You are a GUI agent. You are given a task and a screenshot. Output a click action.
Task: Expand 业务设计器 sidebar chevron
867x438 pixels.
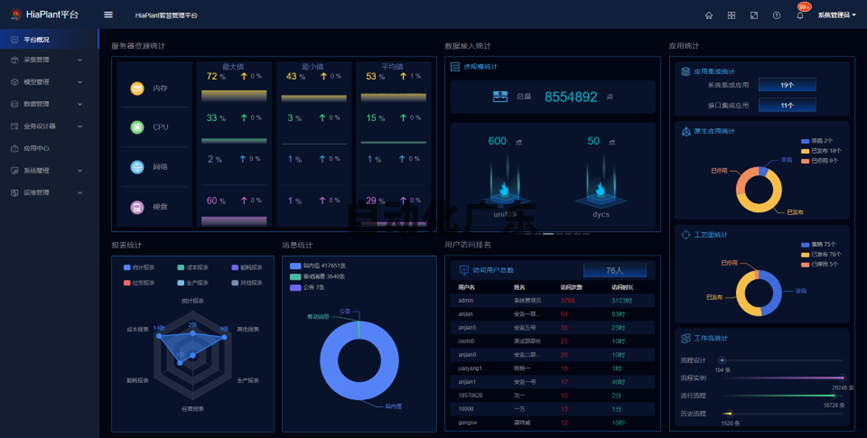pyautogui.click(x=80, y=126)
